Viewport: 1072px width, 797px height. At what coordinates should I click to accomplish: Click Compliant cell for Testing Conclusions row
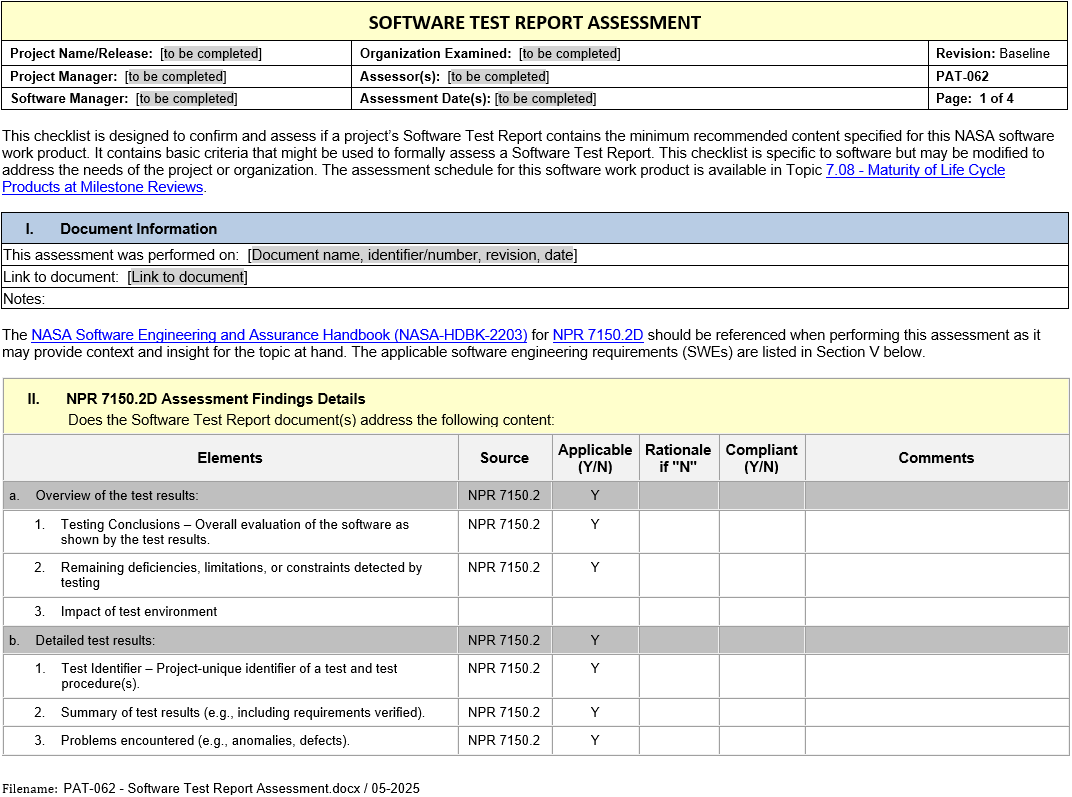(761, 532)
